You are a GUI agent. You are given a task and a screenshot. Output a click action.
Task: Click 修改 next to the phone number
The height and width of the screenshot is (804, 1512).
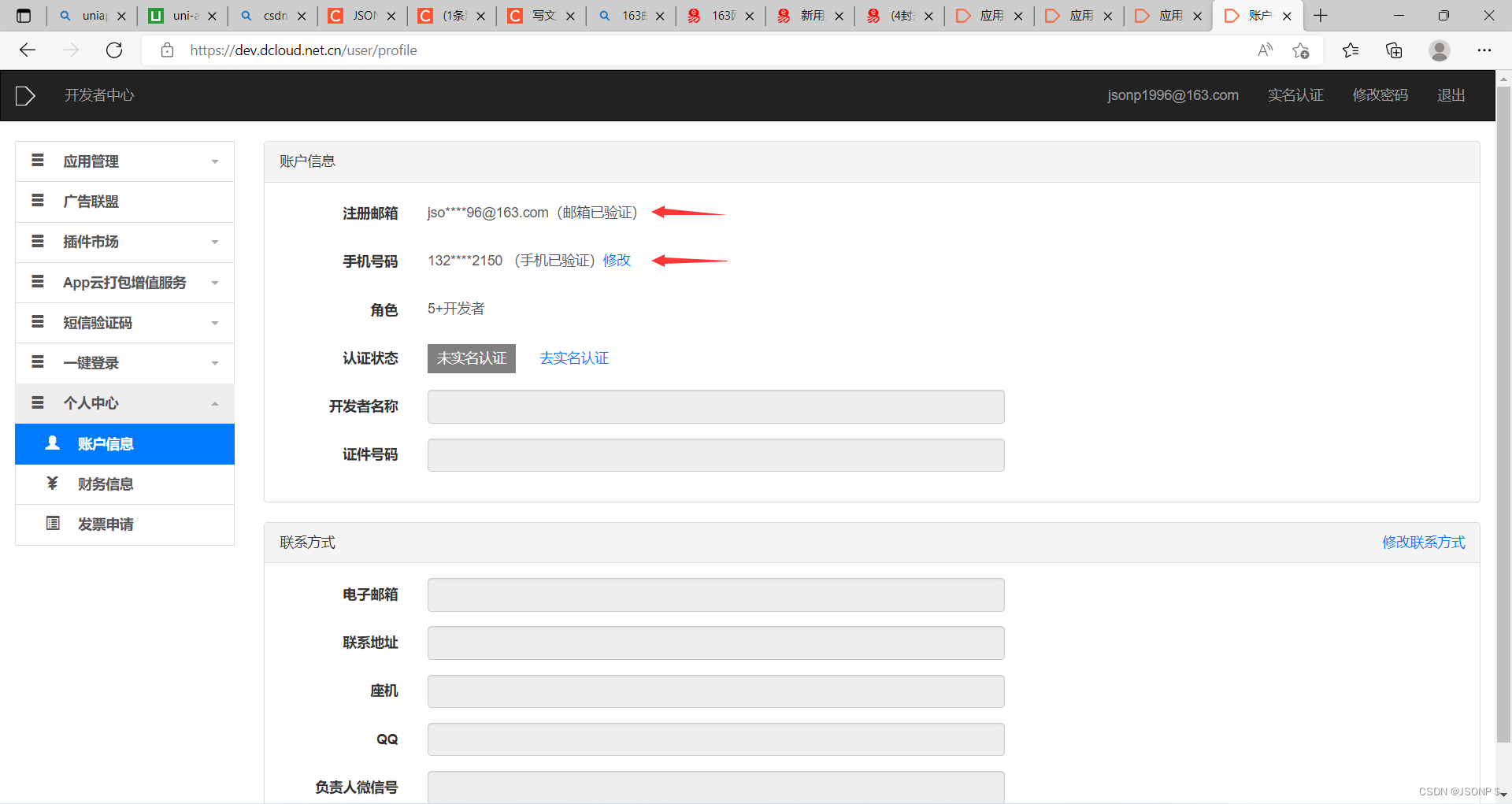[617, 261]
